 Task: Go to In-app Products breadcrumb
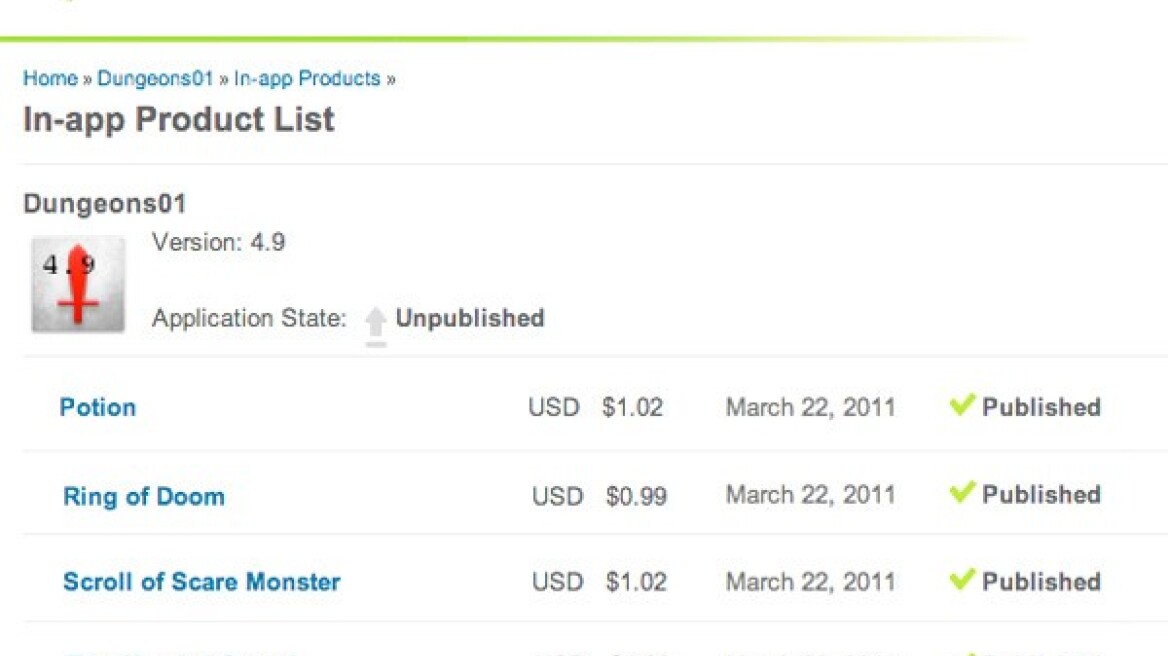click(x=307, y=78)
